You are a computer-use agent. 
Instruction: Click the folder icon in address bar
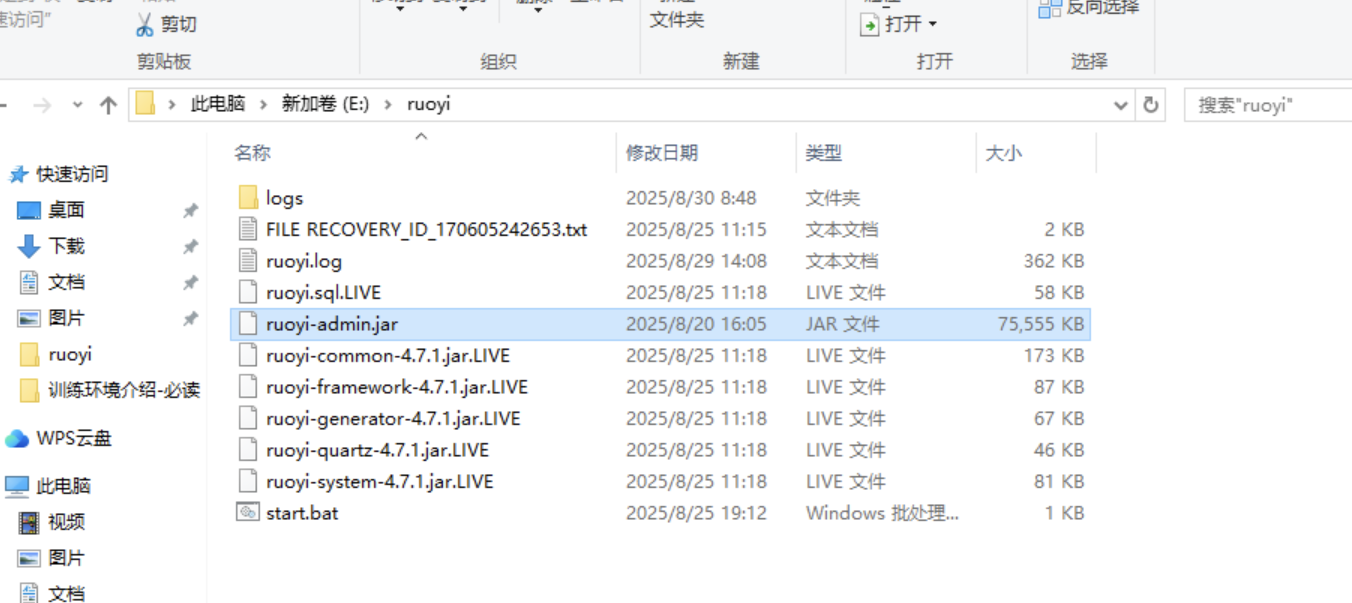[x=145, y=104]
